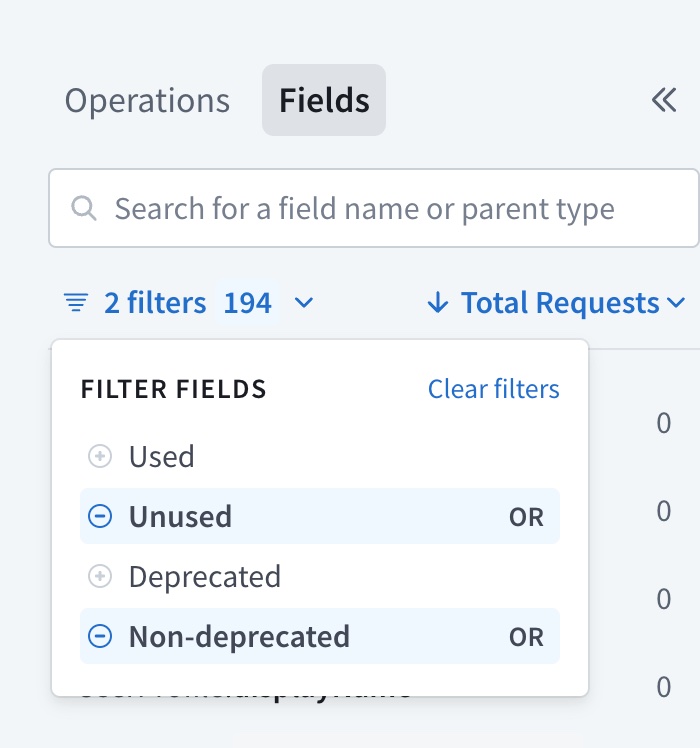The height and width of the screenshot is (748, 700).
Task: Switch to the Operations tab
Action: (x=147, y=100)
